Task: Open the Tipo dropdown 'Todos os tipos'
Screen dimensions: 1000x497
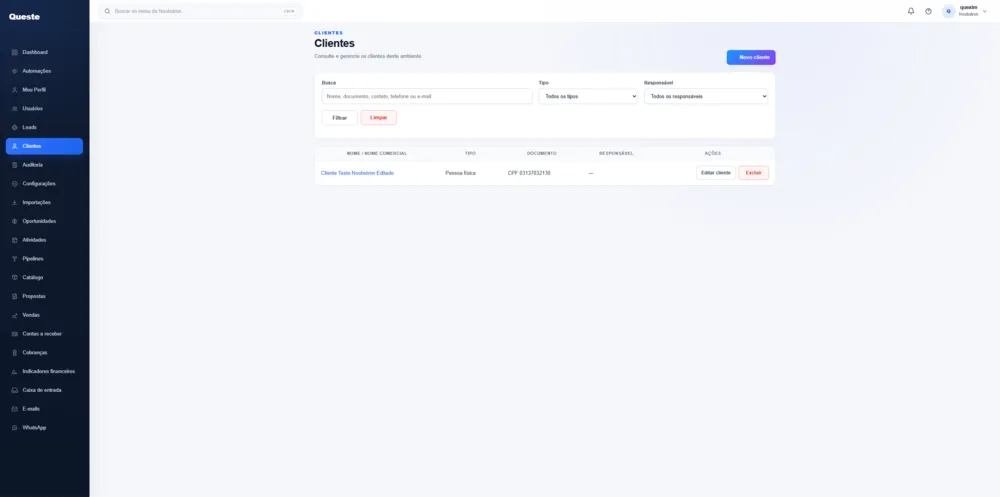Action: pos(588,96)
